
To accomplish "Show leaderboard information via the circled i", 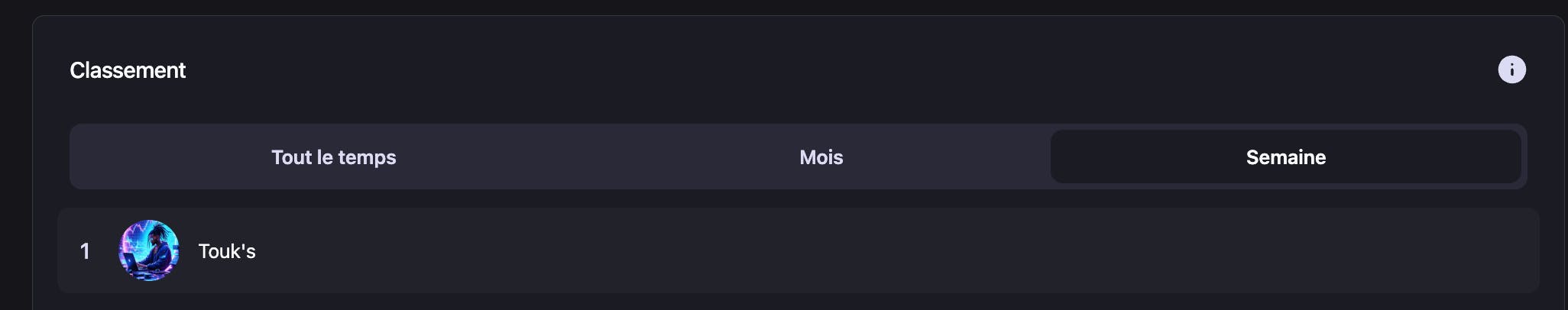I will click(1511, 69).
